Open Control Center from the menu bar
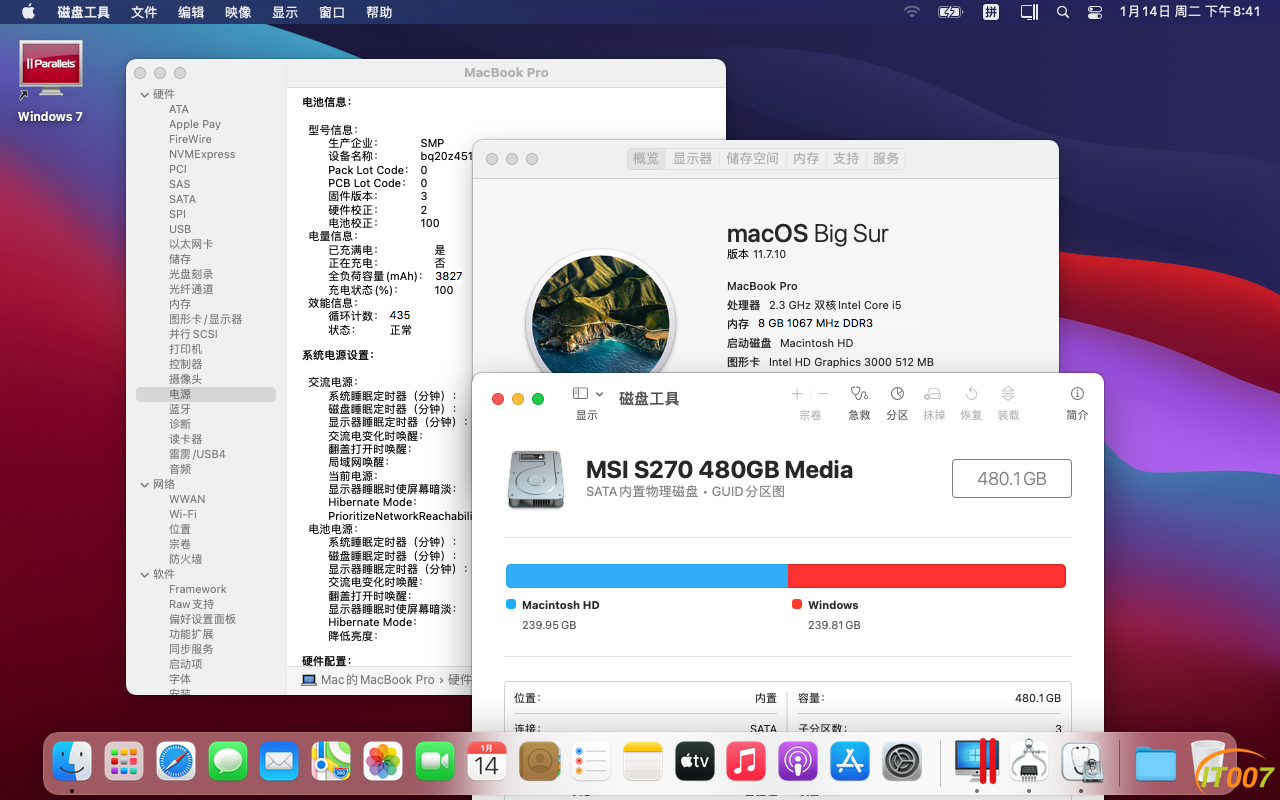Viewport: 1280px width, 800px height. click(1095, 12)
